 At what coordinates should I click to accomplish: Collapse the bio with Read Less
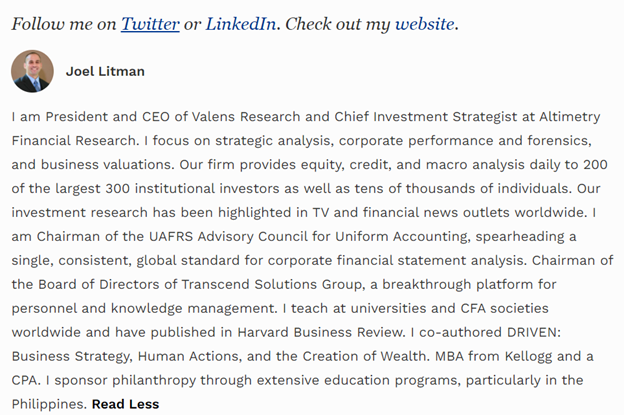click(x=125, y=404)
